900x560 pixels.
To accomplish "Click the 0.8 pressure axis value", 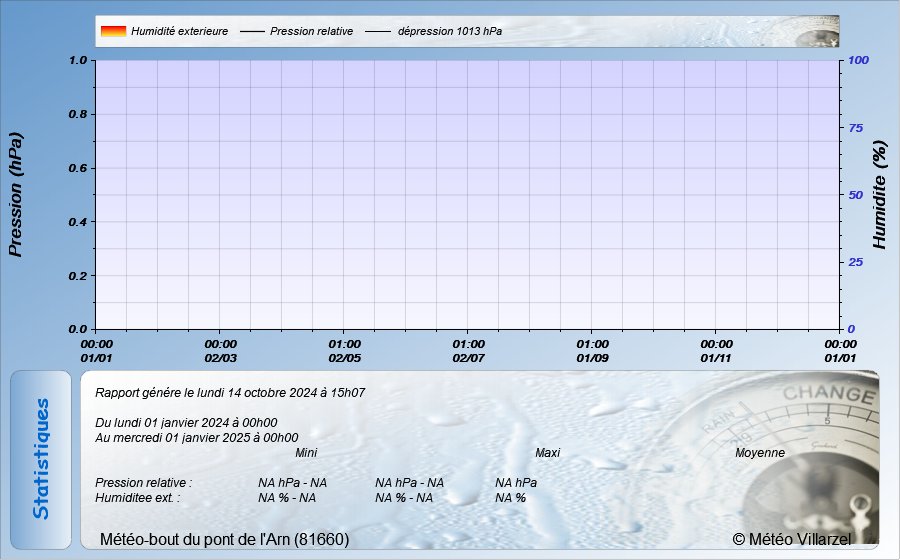I will (x=78, y=114).
